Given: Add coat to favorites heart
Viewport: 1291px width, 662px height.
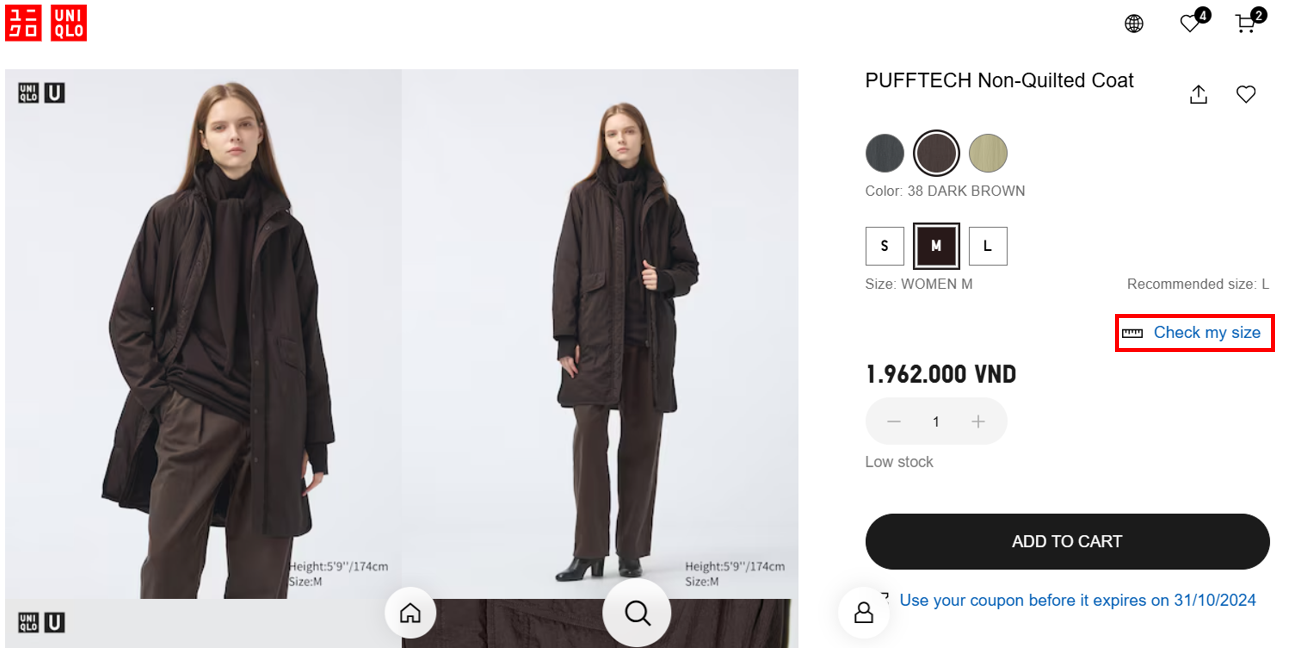Looking at the screenshot, I should (x=1246, y=94).
